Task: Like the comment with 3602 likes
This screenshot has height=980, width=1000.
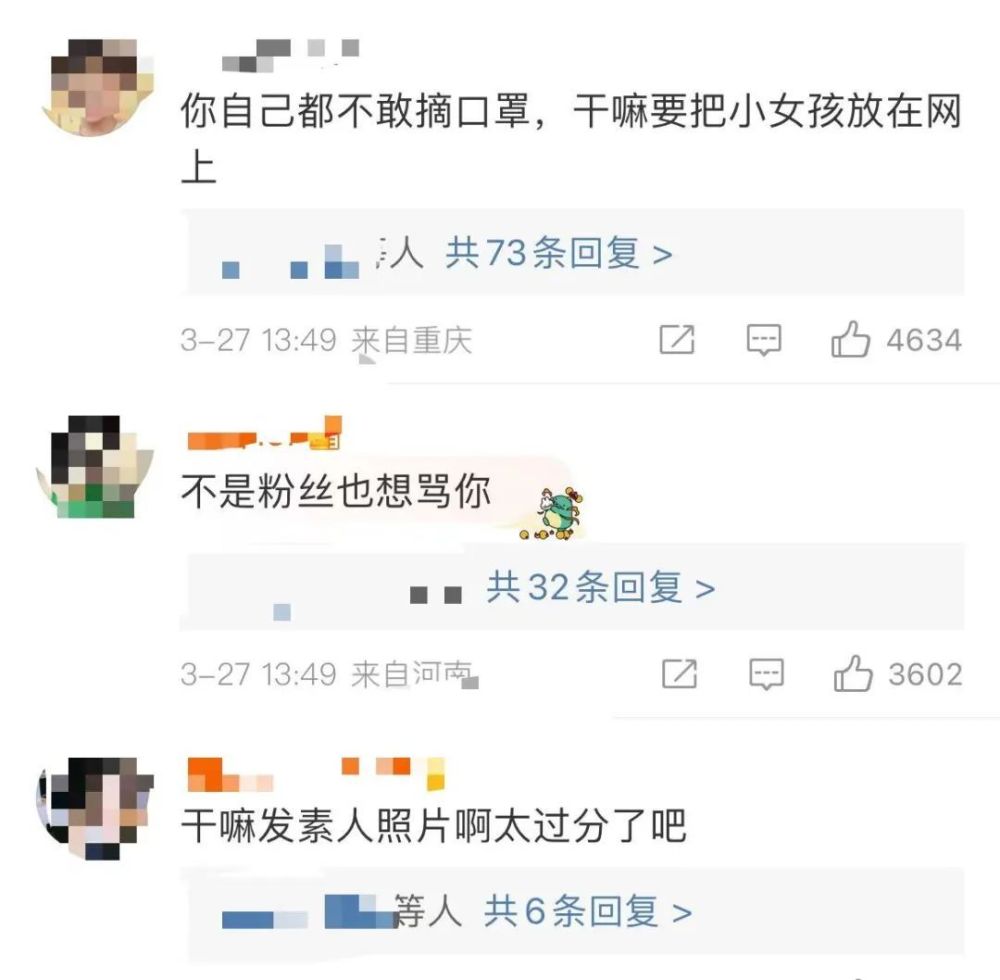Action: [853, 674]
